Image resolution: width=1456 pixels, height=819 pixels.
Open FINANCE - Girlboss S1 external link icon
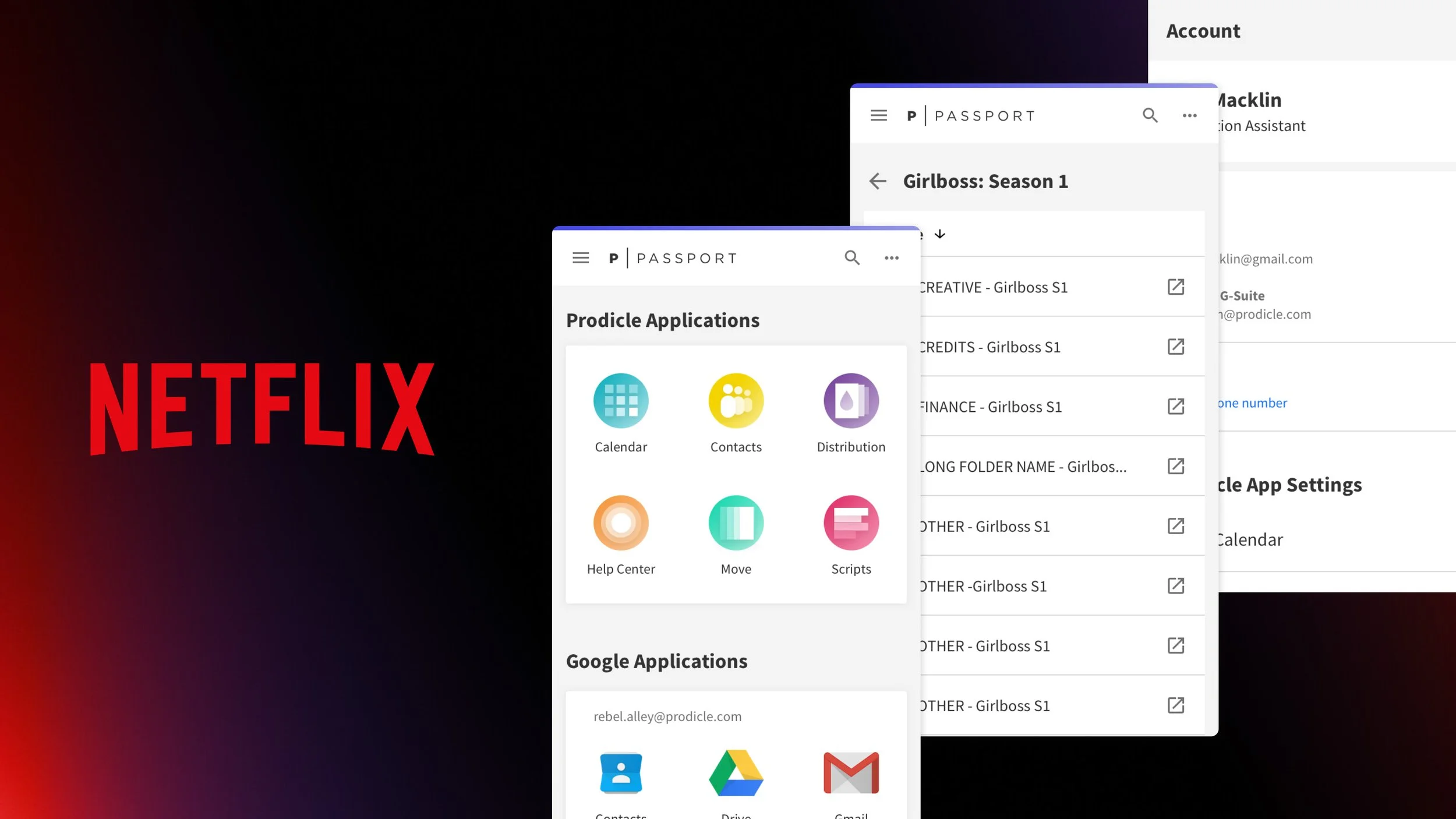[x=1176, y=407]
